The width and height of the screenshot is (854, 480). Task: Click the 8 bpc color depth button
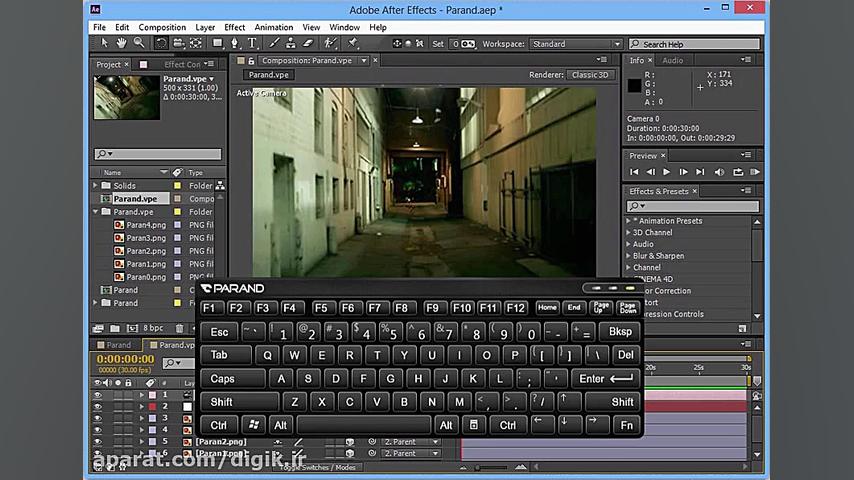click(x=153, y=328)
